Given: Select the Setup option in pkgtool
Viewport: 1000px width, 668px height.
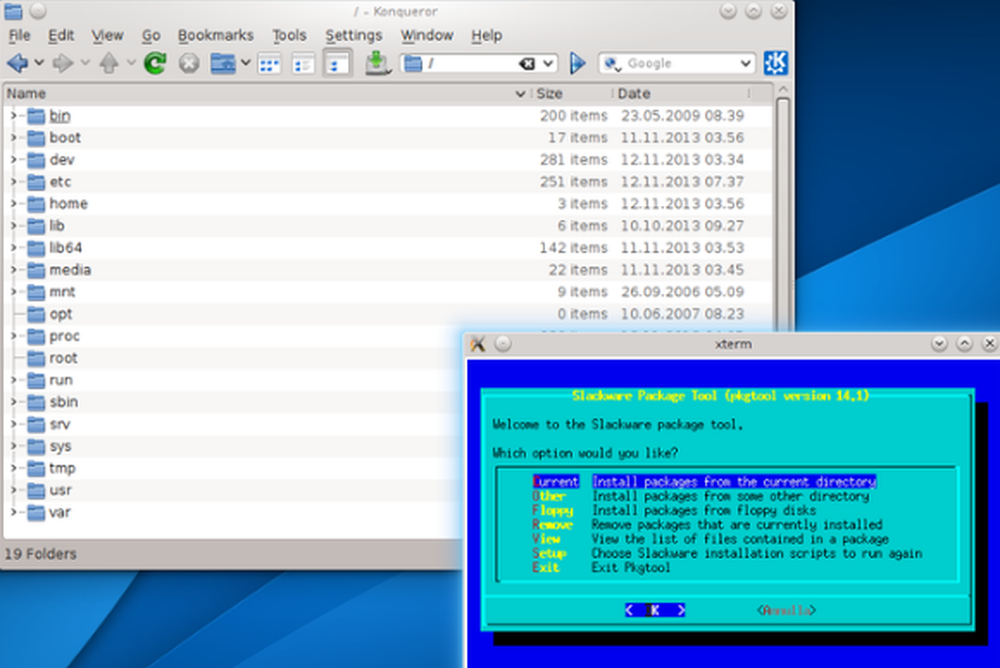Looking at the screenshot, I should (727, 554).
